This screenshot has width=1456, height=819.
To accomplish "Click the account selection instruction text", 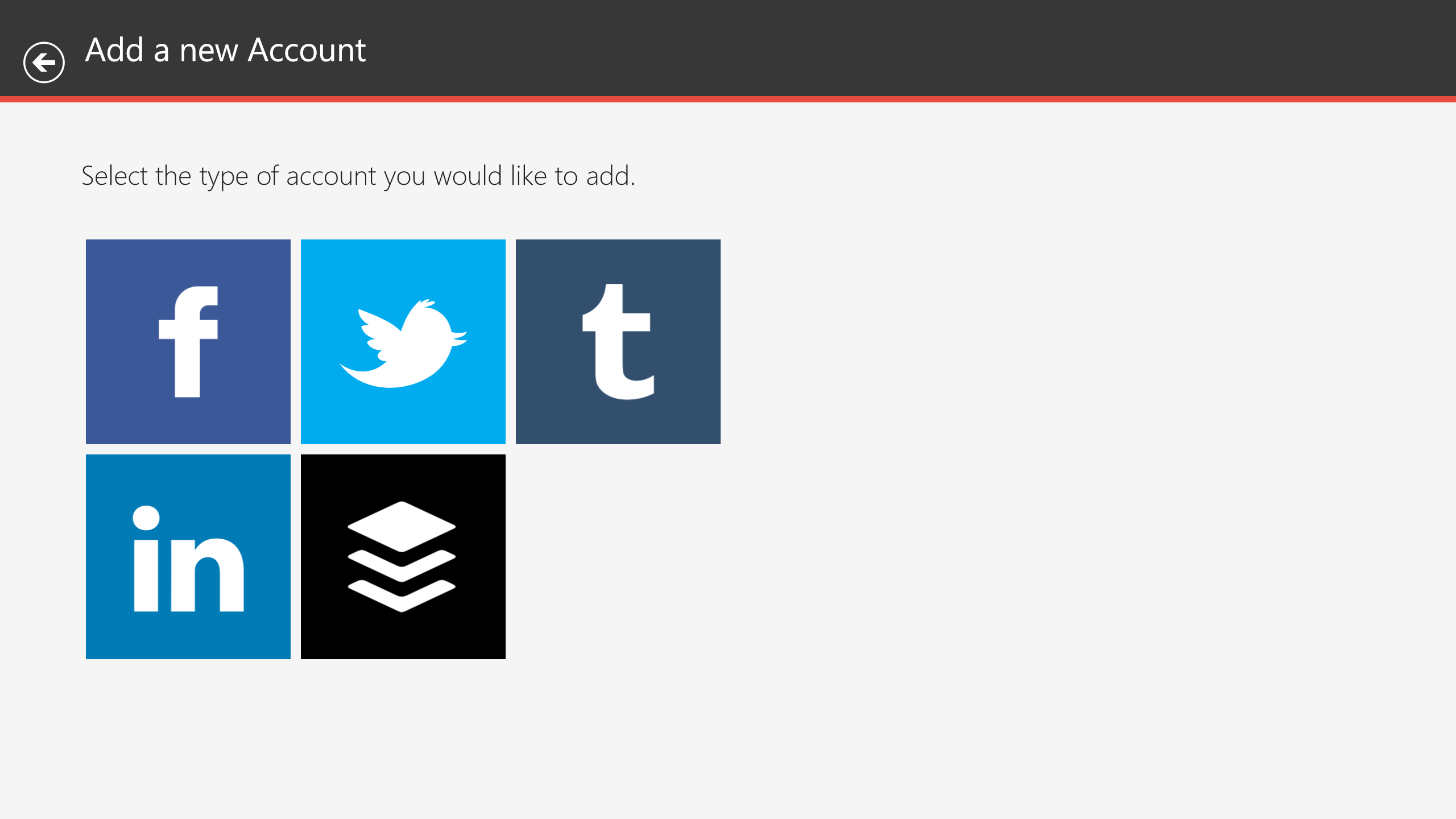I will (x=359, y=176).
